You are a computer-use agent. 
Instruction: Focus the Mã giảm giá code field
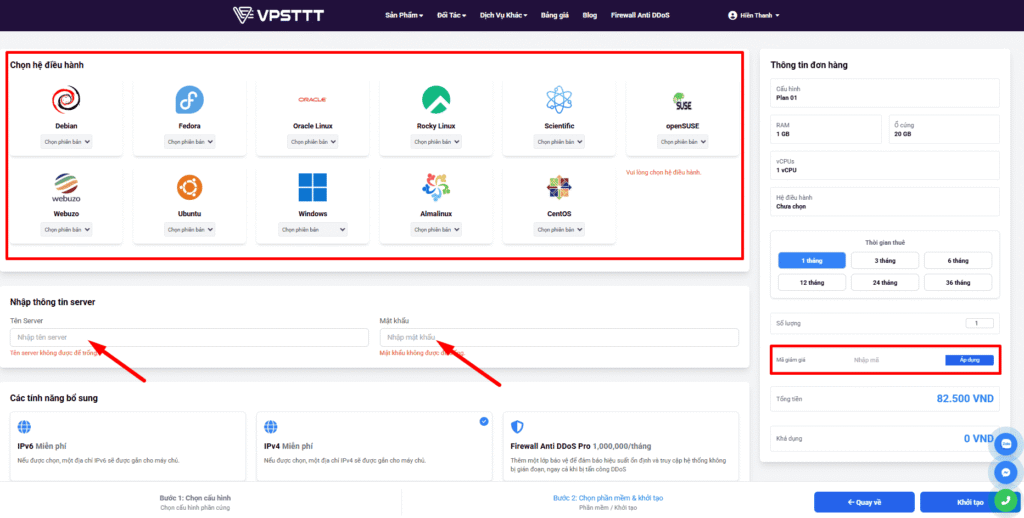895,360
